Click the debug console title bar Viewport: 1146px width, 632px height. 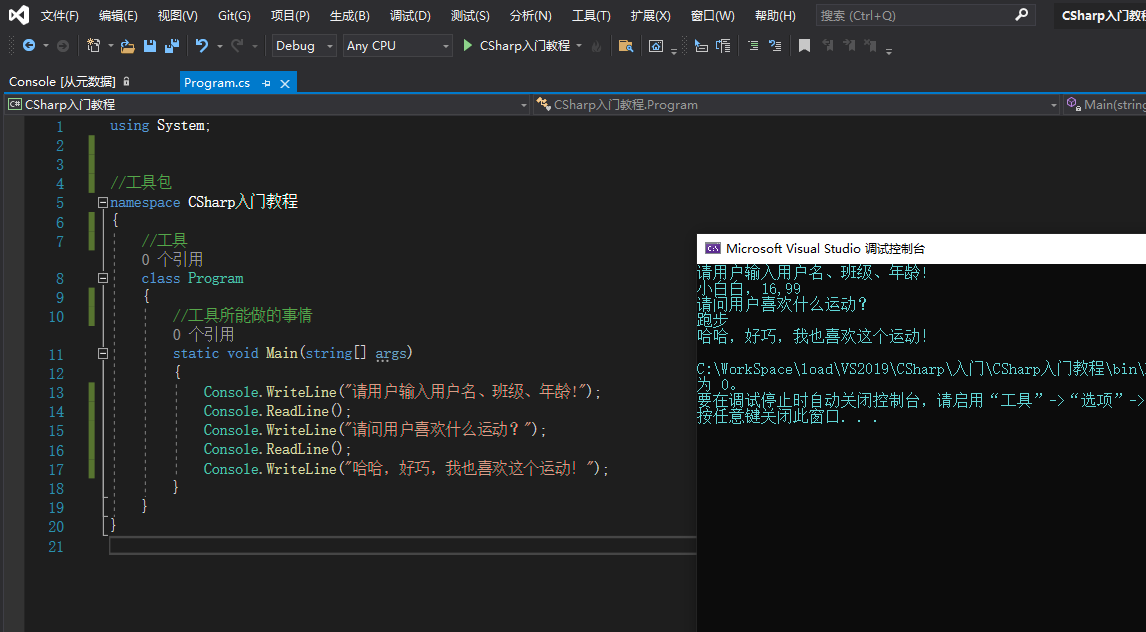point(922,248)
